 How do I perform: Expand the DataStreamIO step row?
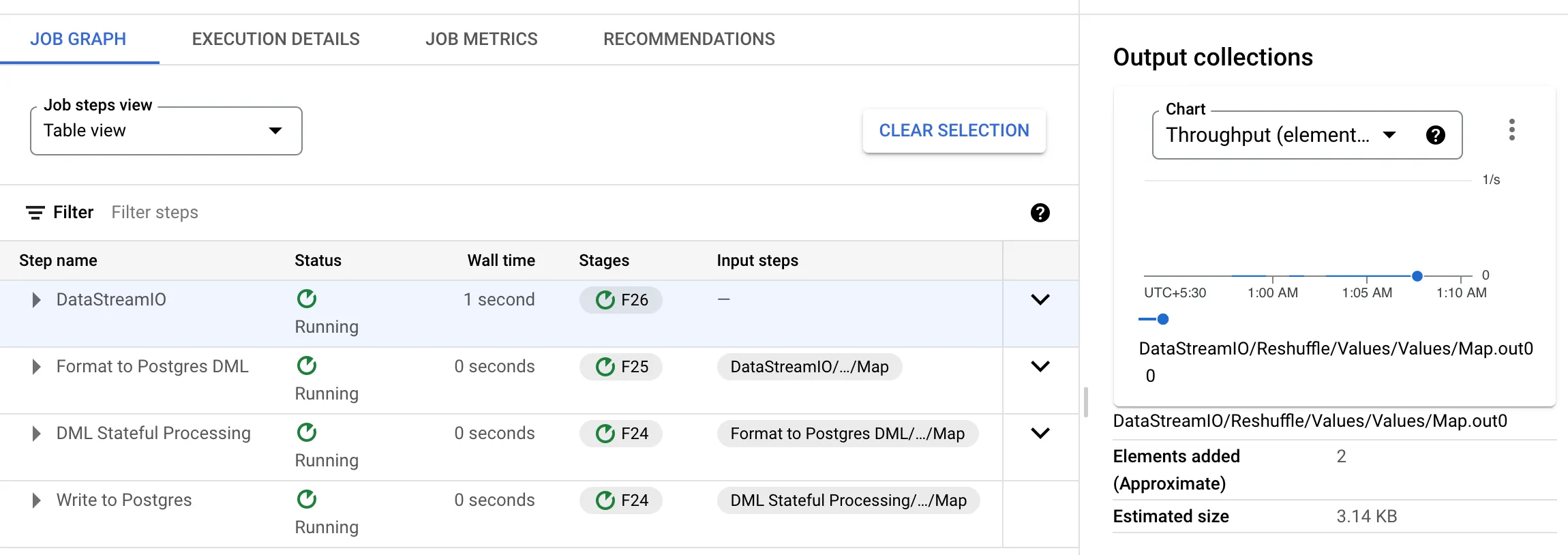37,300
